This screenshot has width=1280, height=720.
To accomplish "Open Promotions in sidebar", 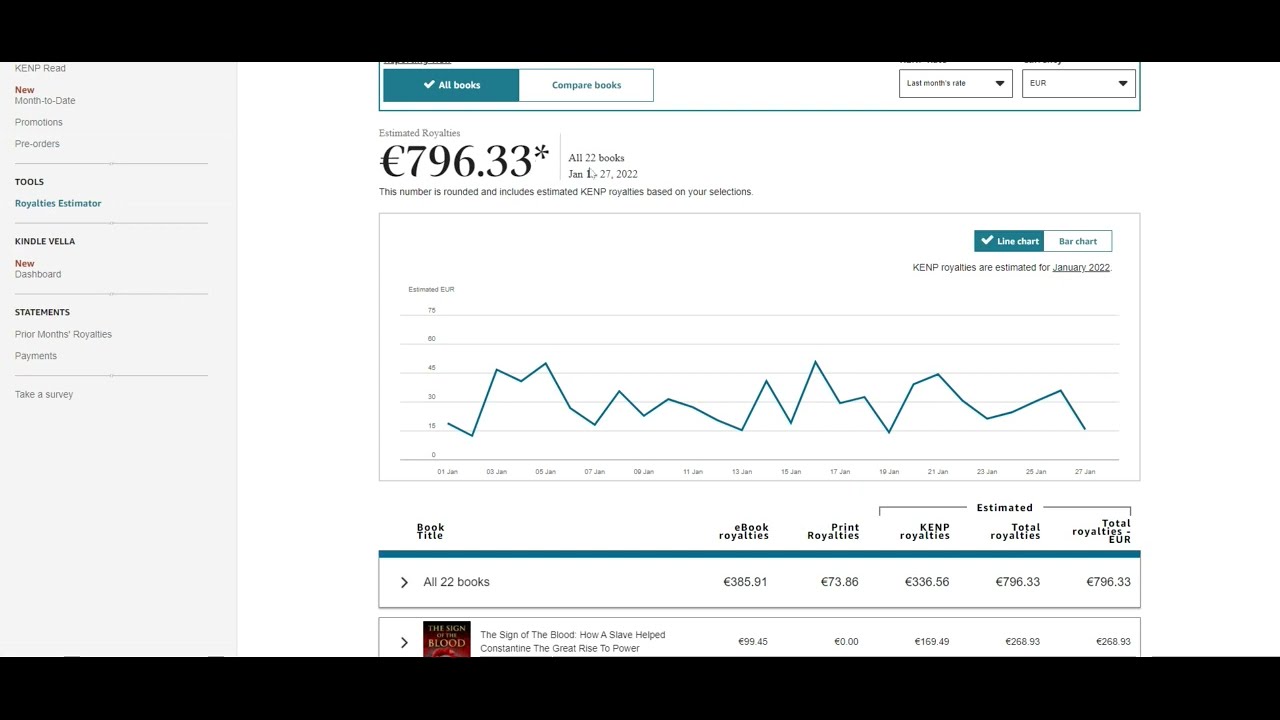I will click(38, 122).
